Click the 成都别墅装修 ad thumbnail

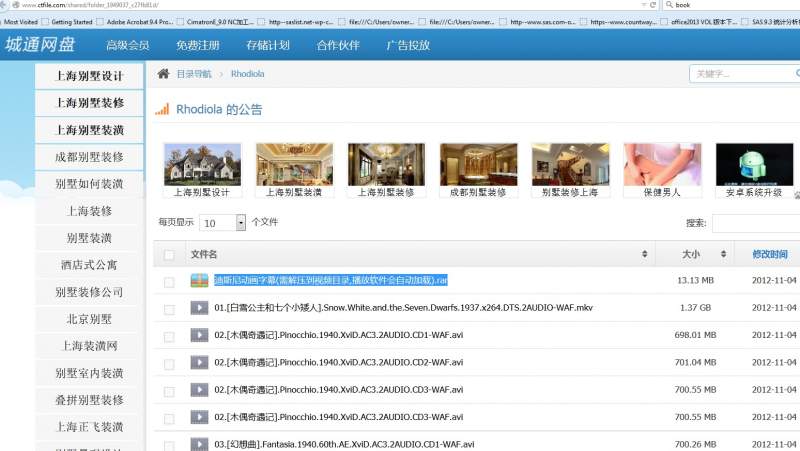[x=479, y=165]
